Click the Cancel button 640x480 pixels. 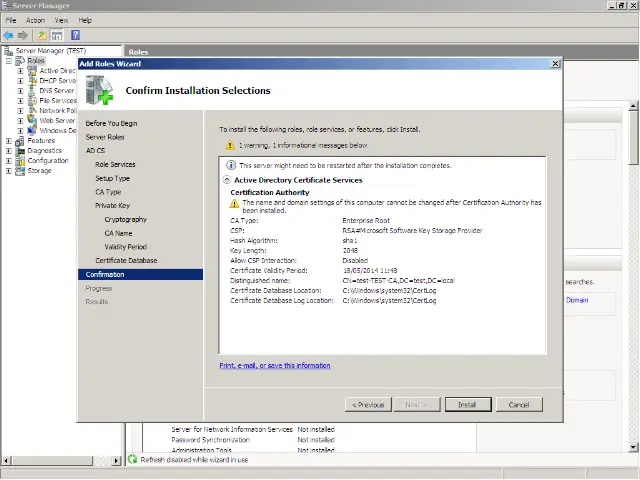[x=519, y=404]
